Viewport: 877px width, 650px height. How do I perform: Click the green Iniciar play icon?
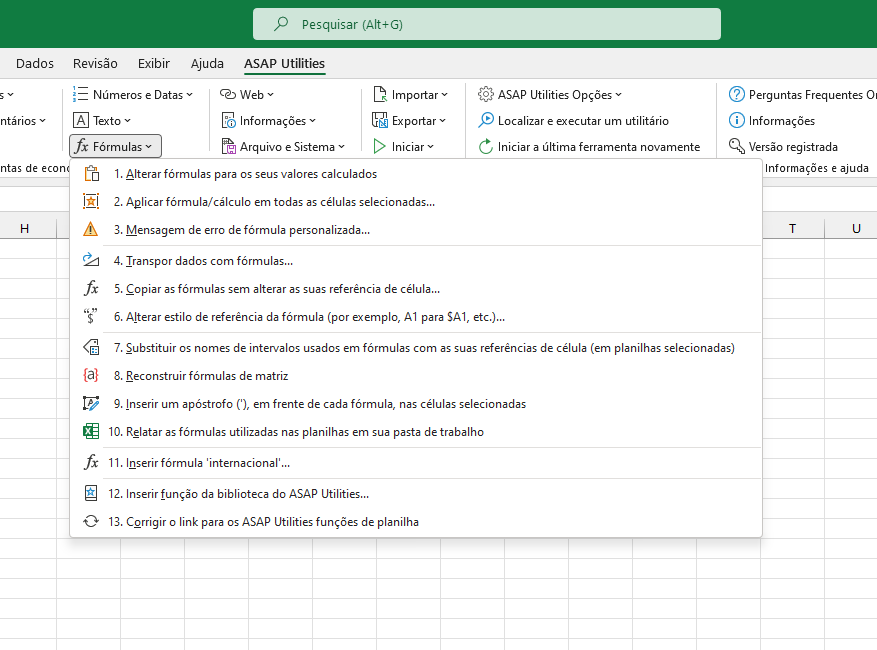pos(379,146)
